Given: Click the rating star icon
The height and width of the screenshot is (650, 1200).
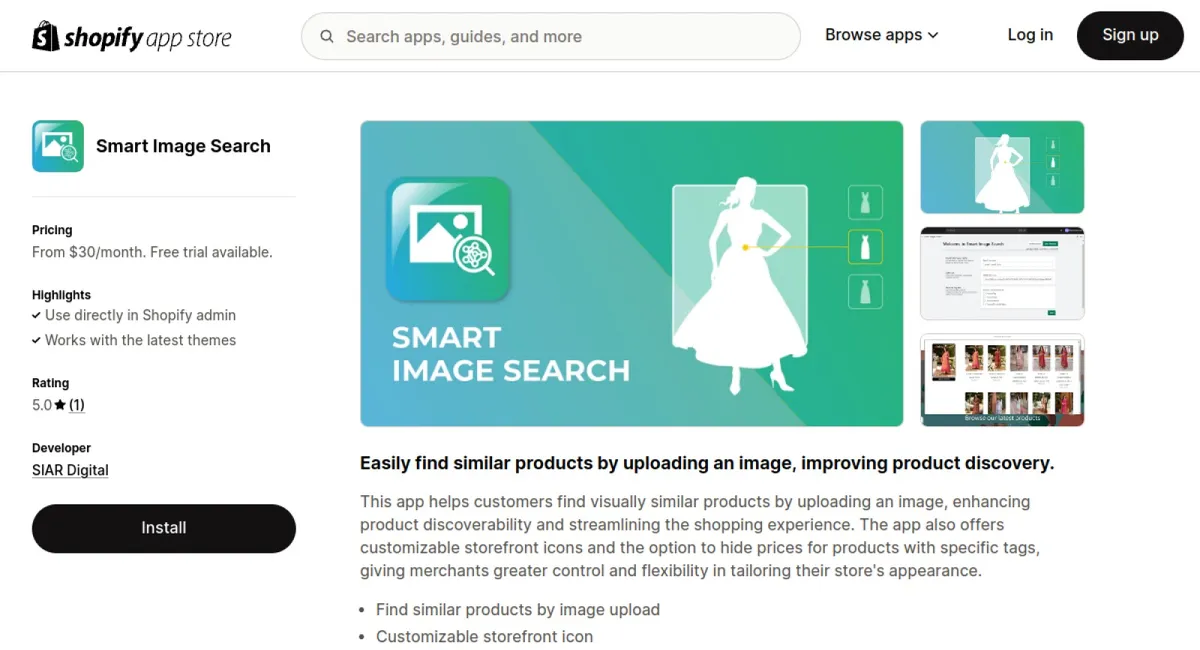Looking at the screenshot, I should click(x=60, y=405).
